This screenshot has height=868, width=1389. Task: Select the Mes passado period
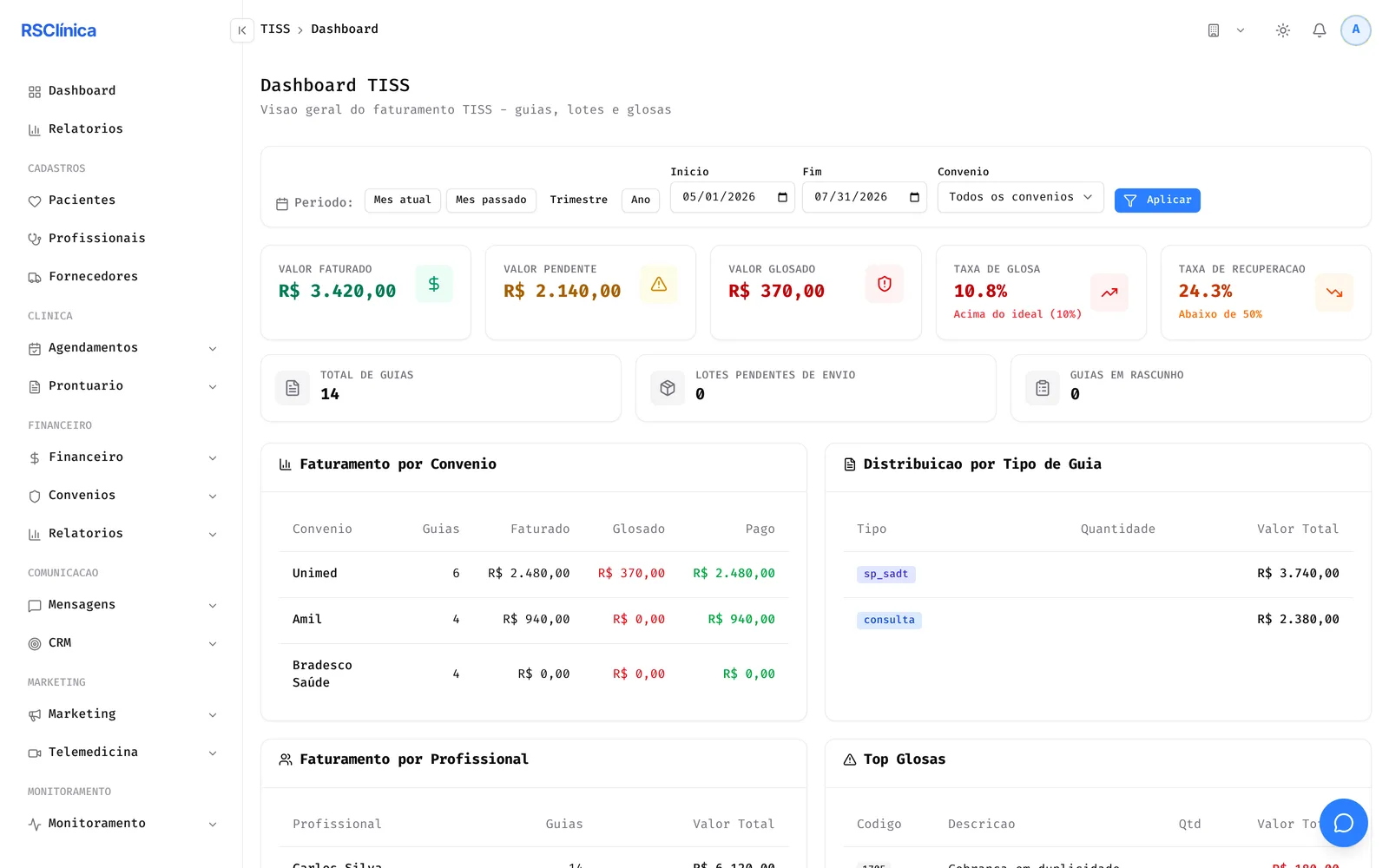tap(491, 201)
